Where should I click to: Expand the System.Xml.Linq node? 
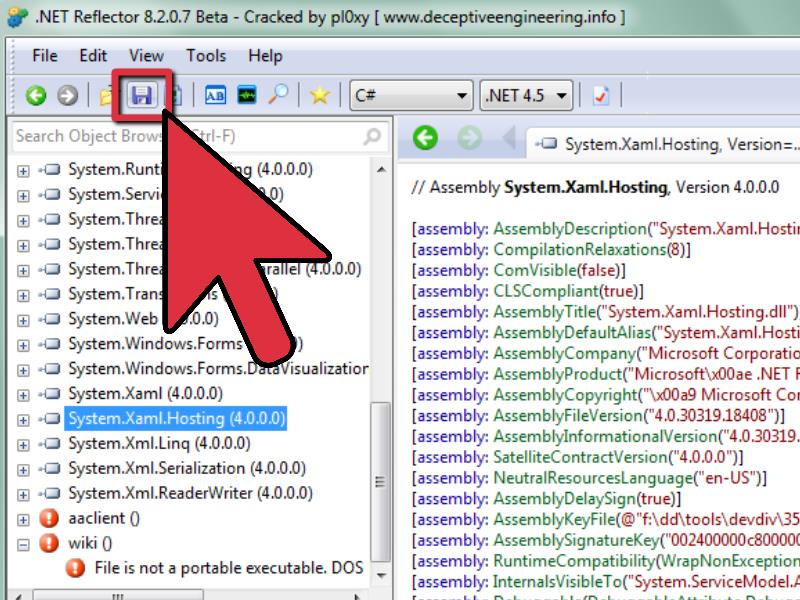(23, 445)
